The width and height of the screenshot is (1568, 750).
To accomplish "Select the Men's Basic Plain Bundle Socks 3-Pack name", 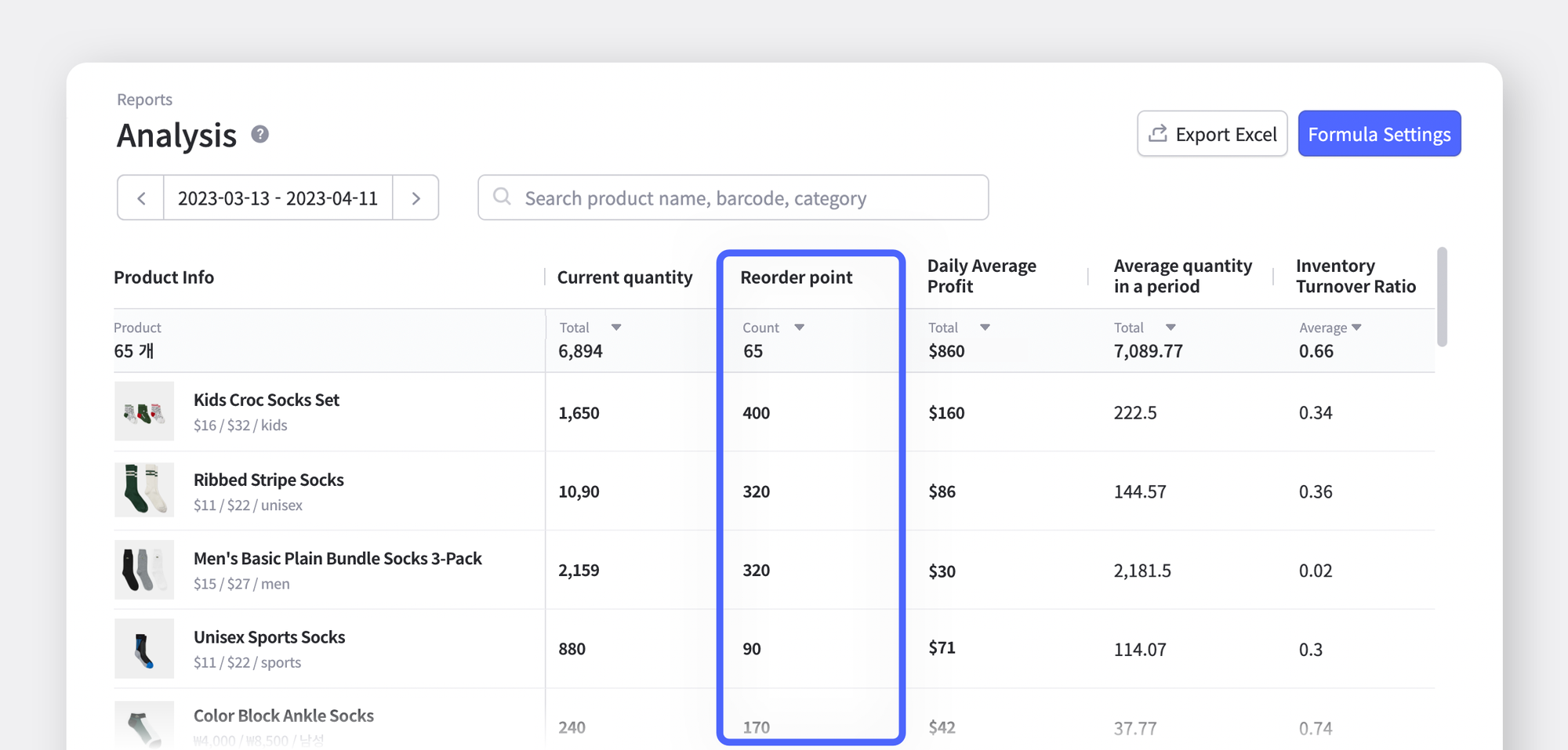I will point(337,558).
